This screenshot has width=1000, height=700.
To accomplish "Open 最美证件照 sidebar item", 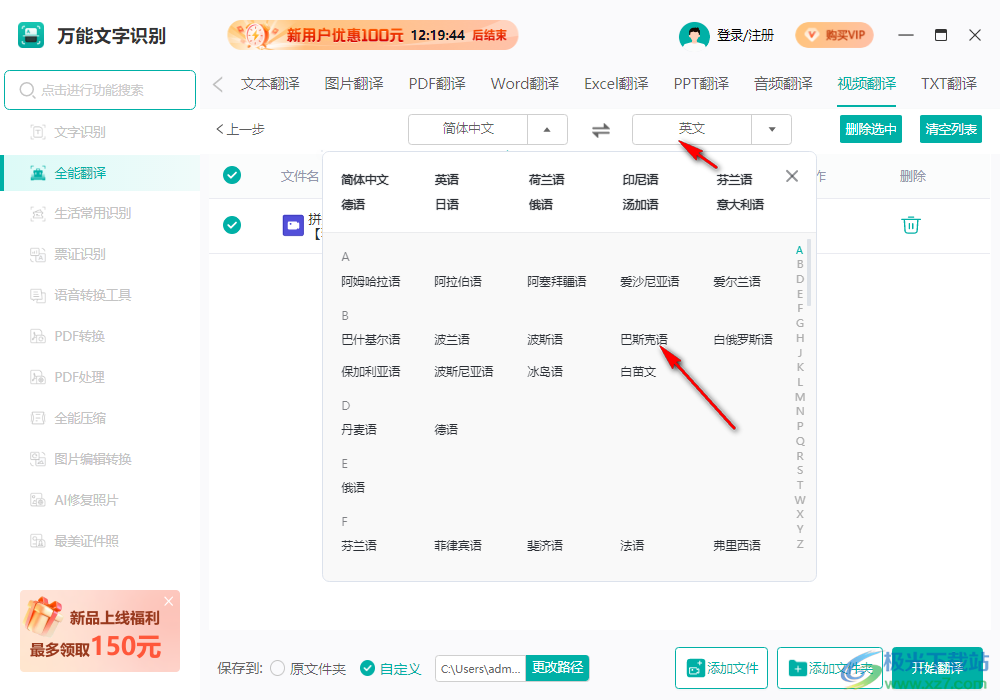I will point(74,541).
